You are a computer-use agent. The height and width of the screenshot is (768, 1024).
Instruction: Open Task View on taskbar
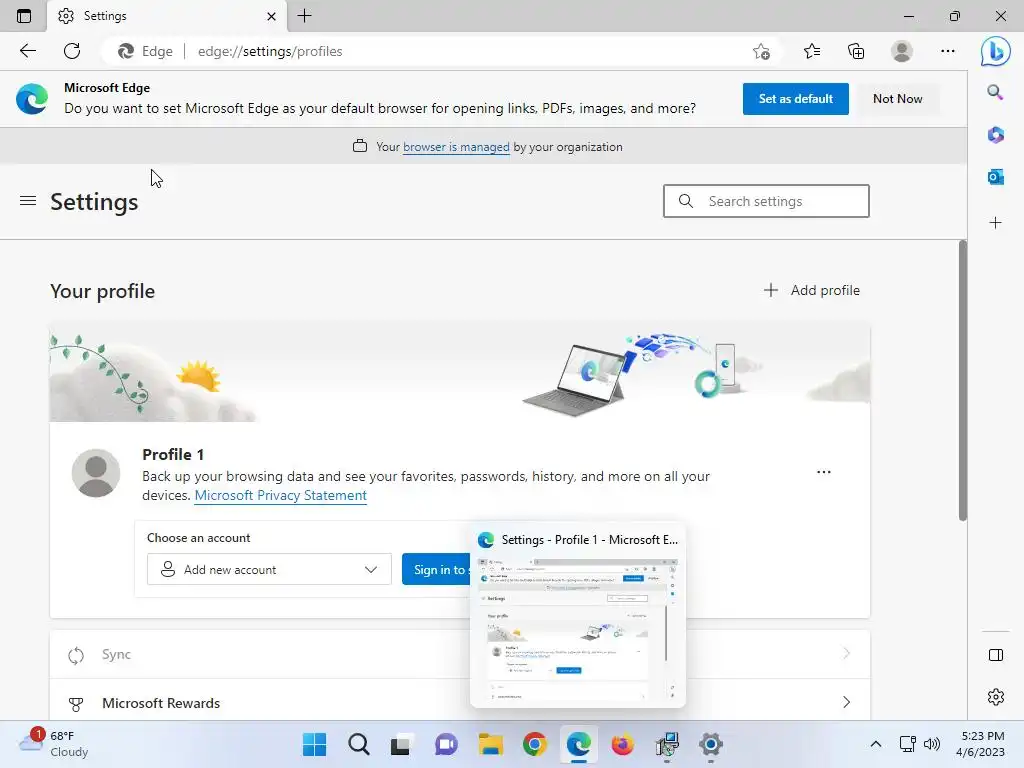[x=402, y=744]
